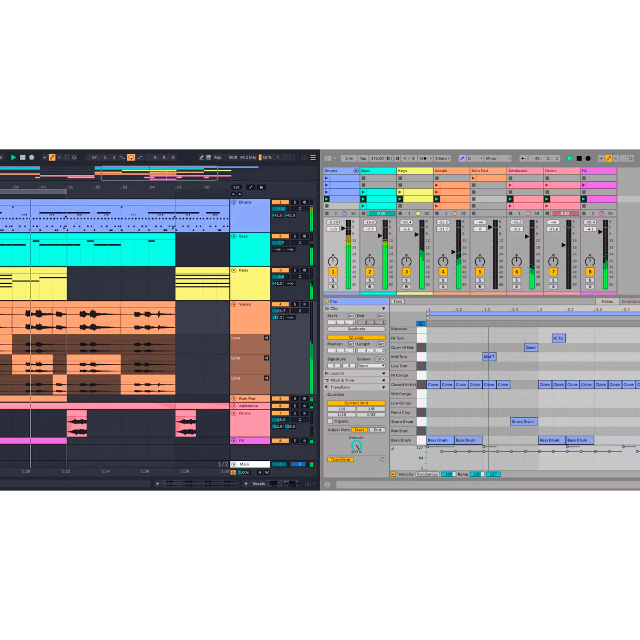
Task: Solo the Vocals track in arrangement
Action: tap(295, 304)
